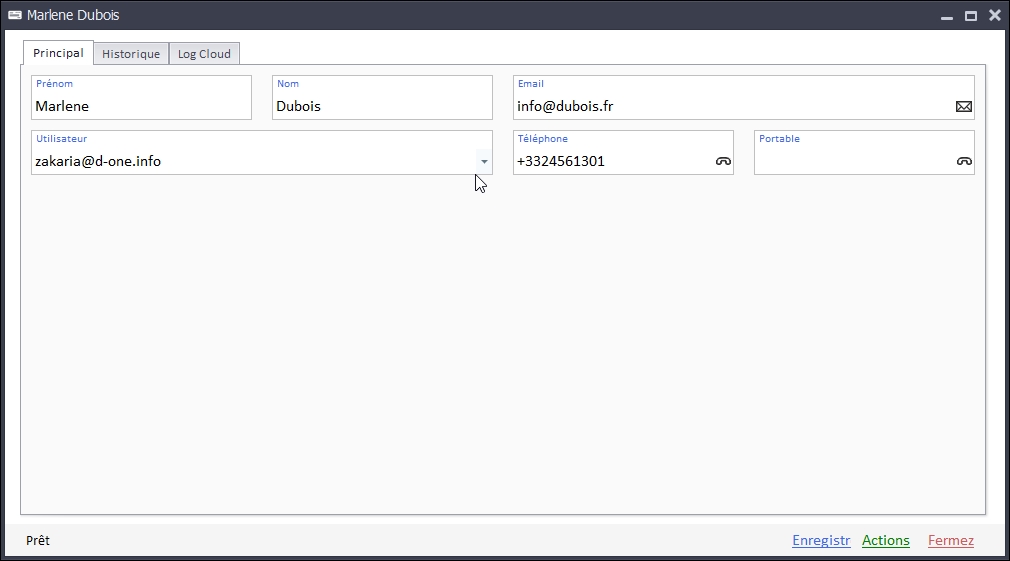Screen dimensions: 1010x561
Task: Maximize the Marlene Dubois window
Action: pos(970,16)
